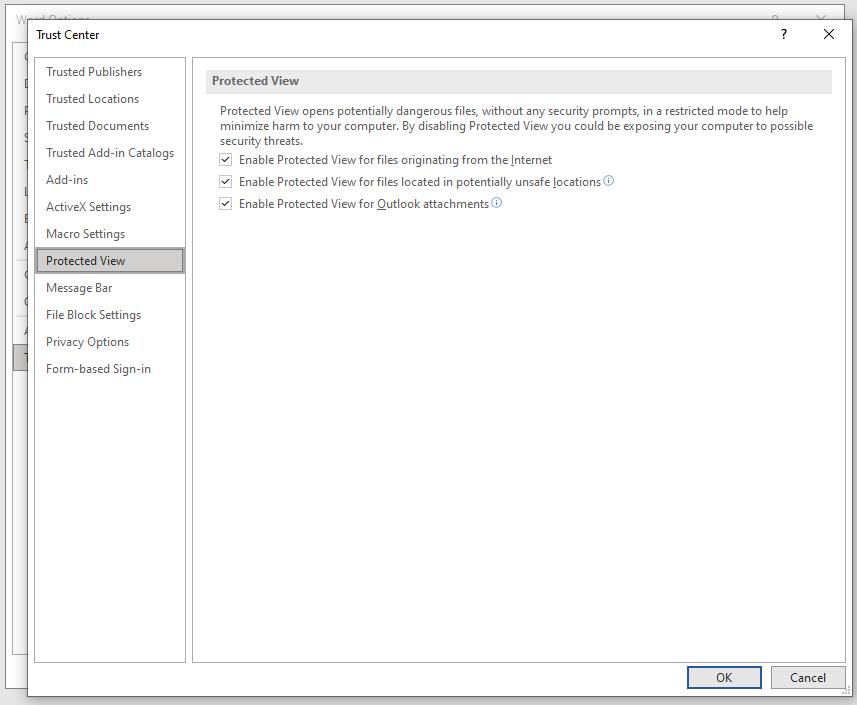This screenshot has height=705, width=857.
Task: Select Trusted Locations in sidebar
Action: tap(92, 99)
